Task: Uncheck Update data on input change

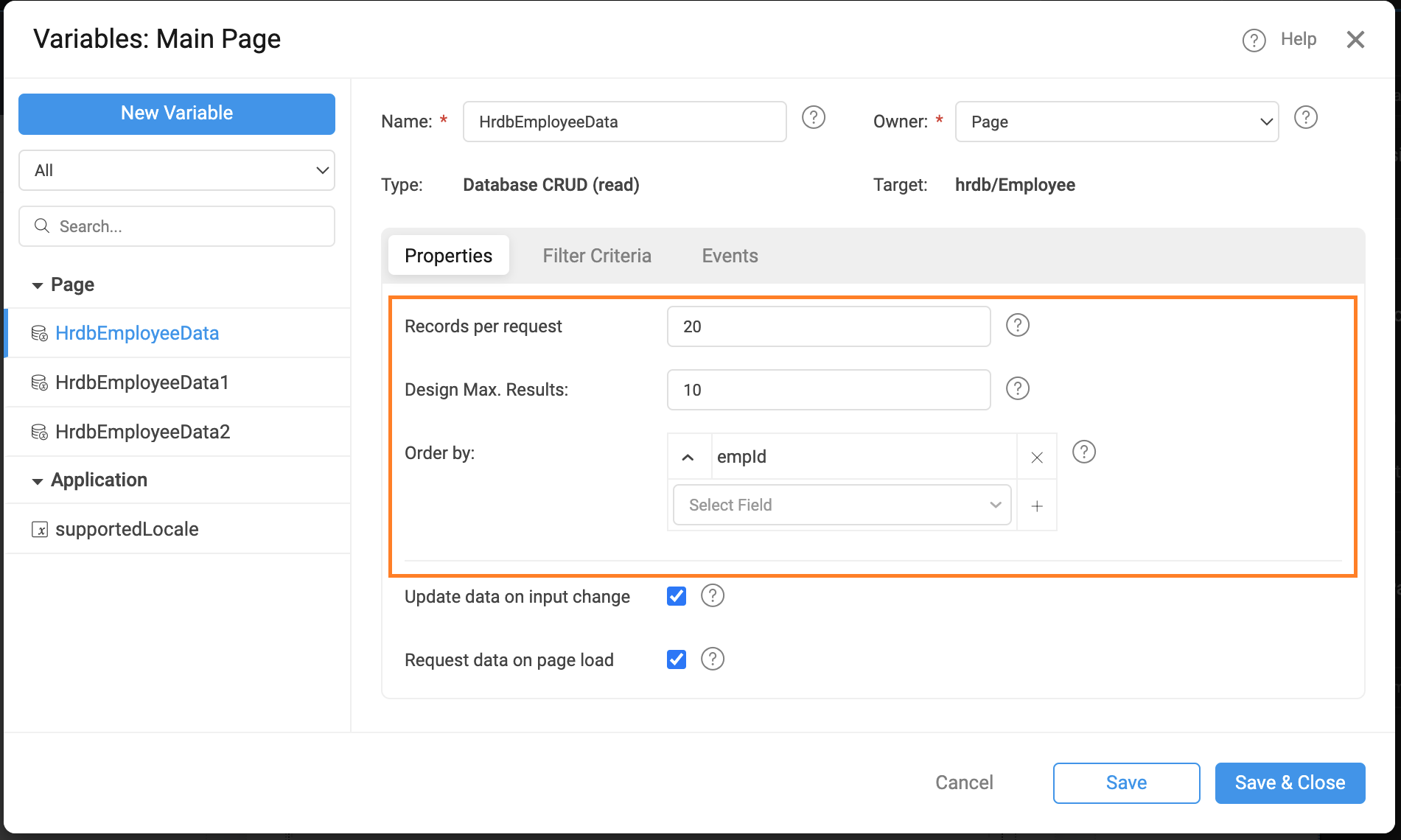Action: pyautogui.click(x=676, y=595)
